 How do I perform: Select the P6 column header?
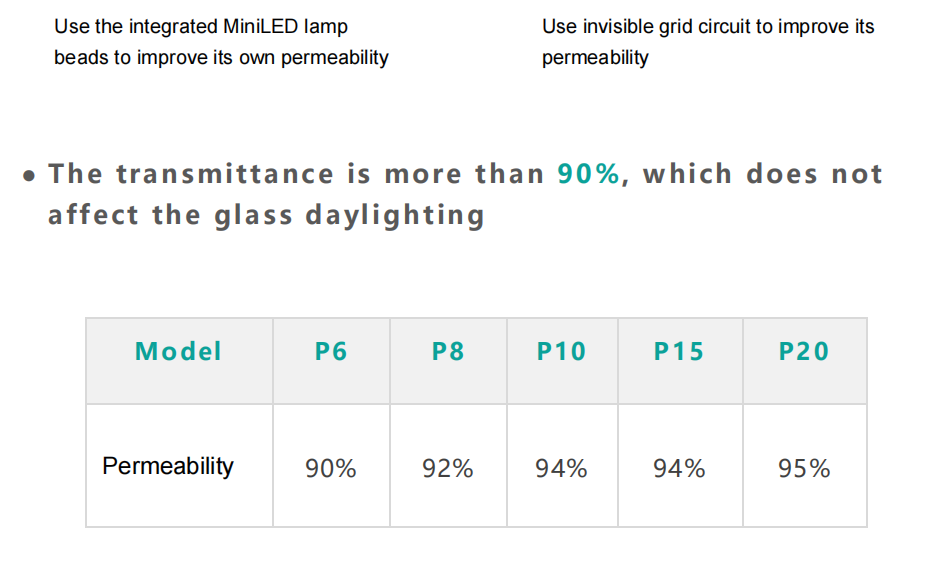coord(331,352)
